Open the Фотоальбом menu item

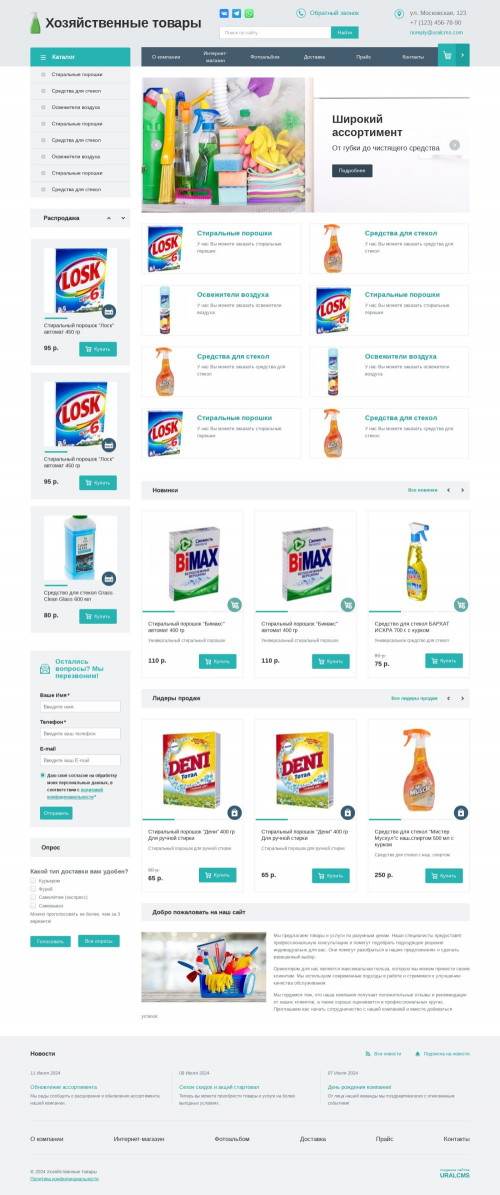(x=264, y=57)
